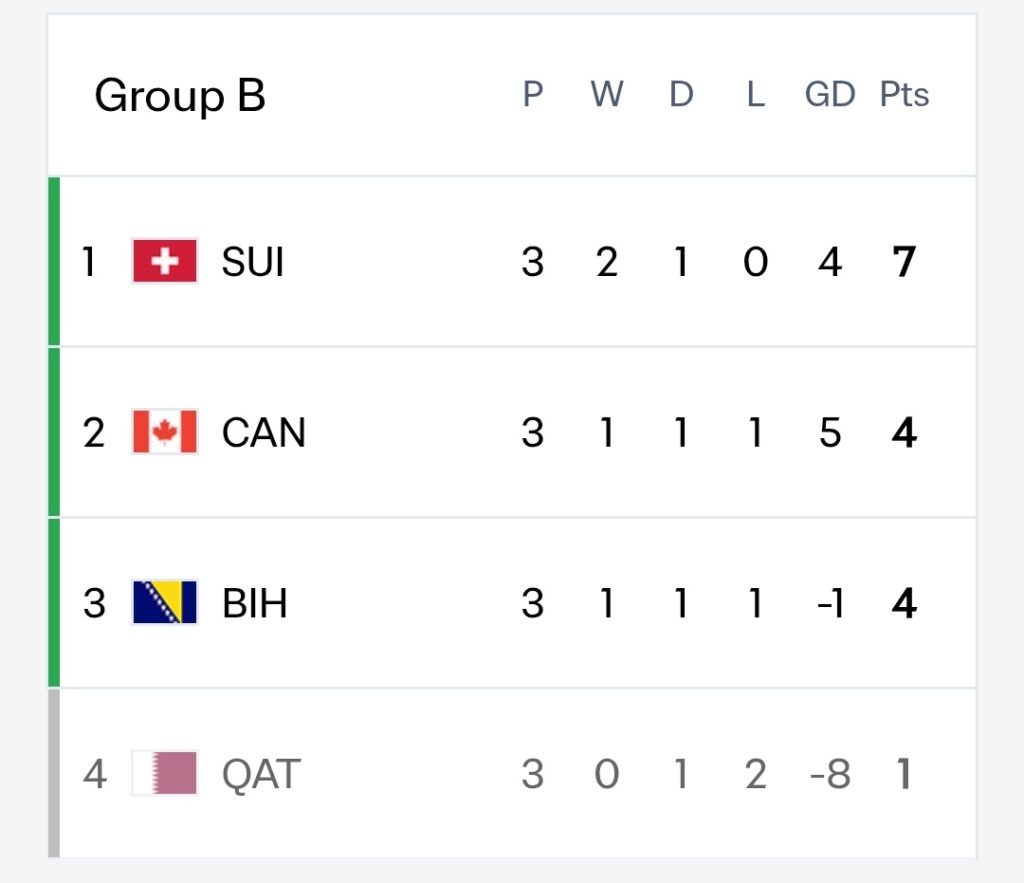Click the P column header
The image size is (1024, 883).
click(533, 94)
